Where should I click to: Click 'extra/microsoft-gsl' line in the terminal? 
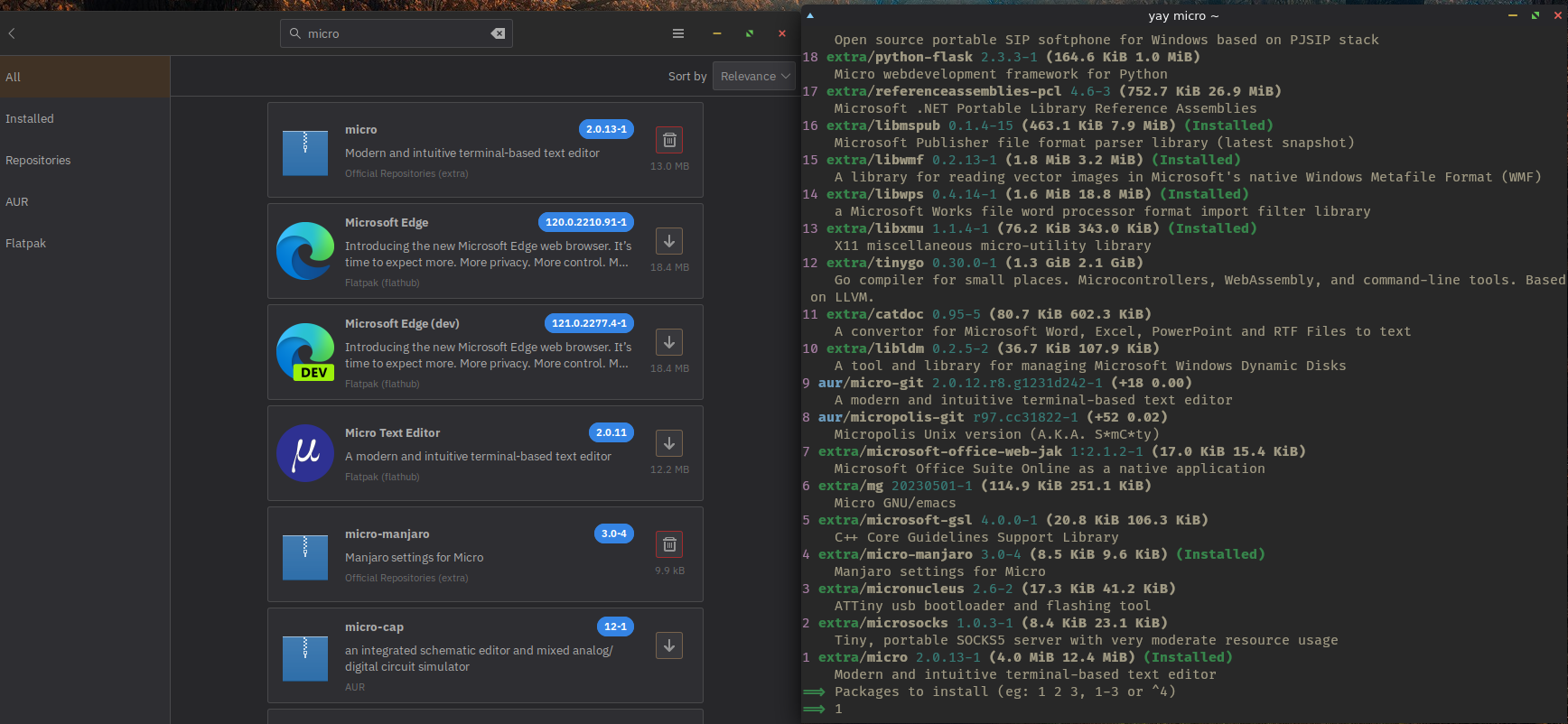tap(895, 520)
